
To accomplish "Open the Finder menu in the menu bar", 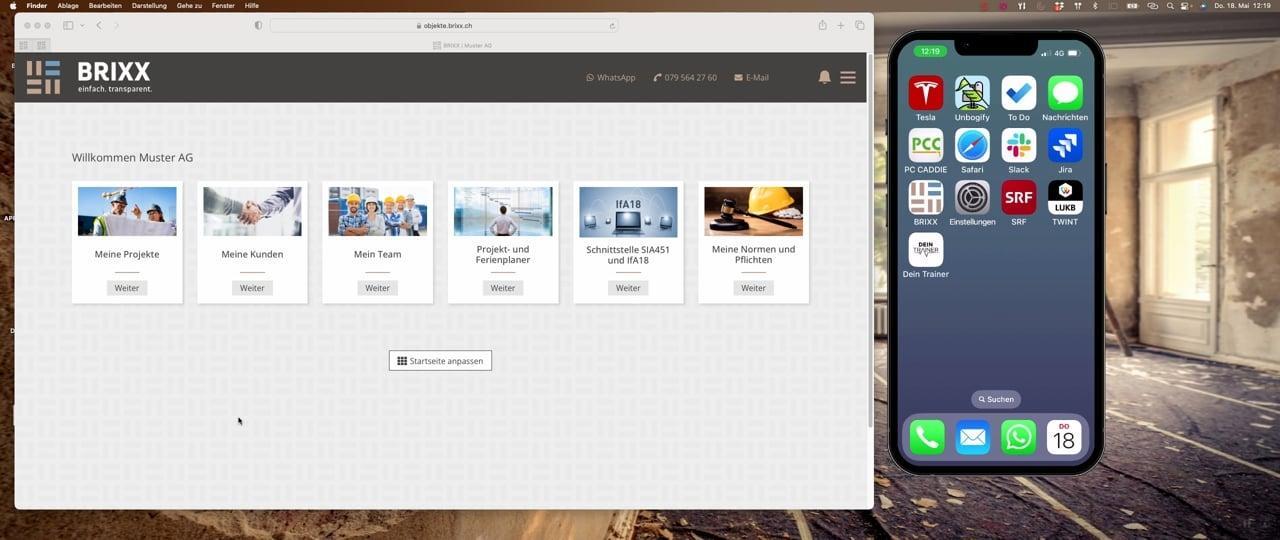I will pos(36,5).
